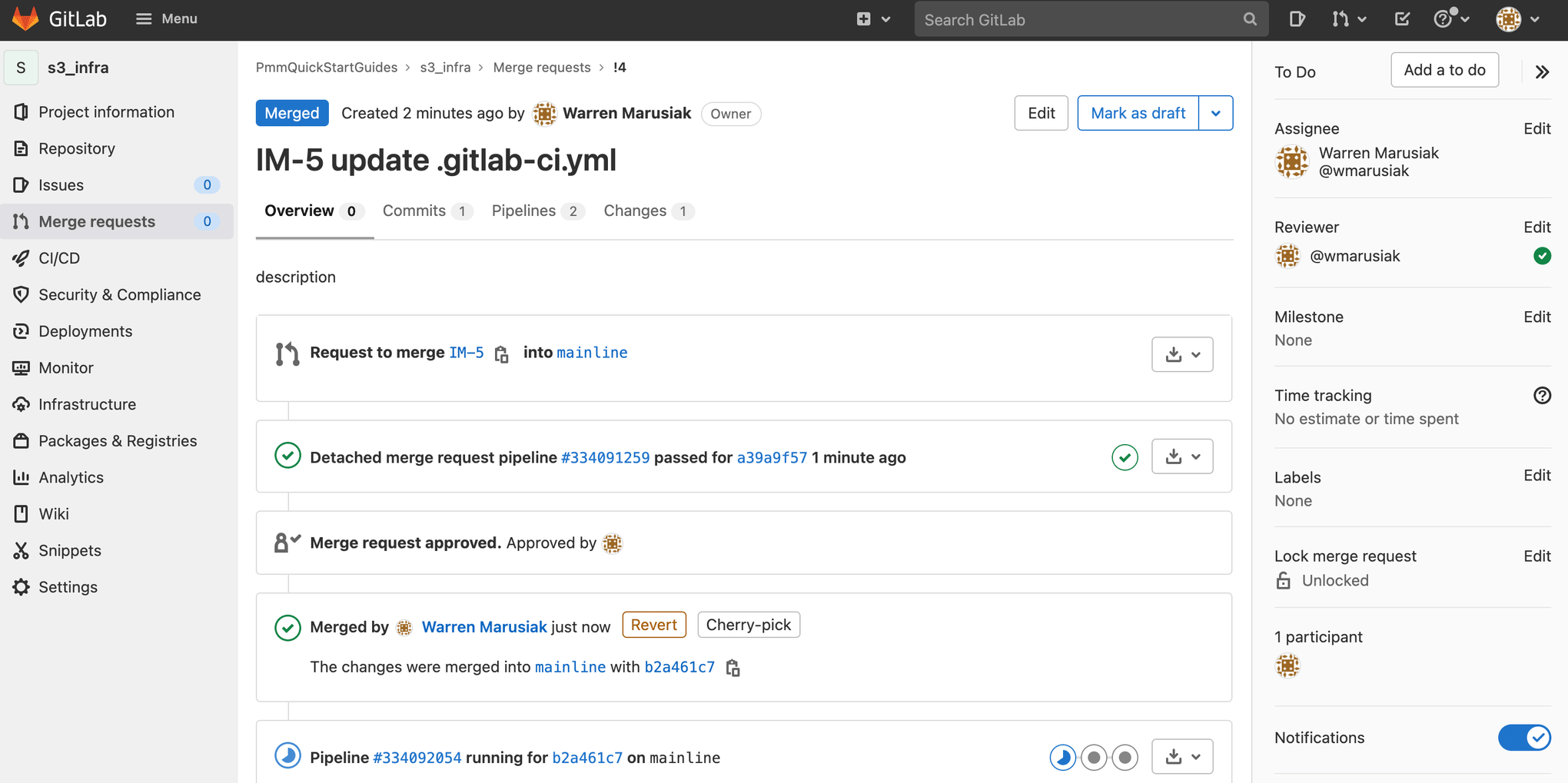Image resolution: width=1568 pixels, height=783 pixels.
Task: Collapse the right sidebar
Action: 1543,71
